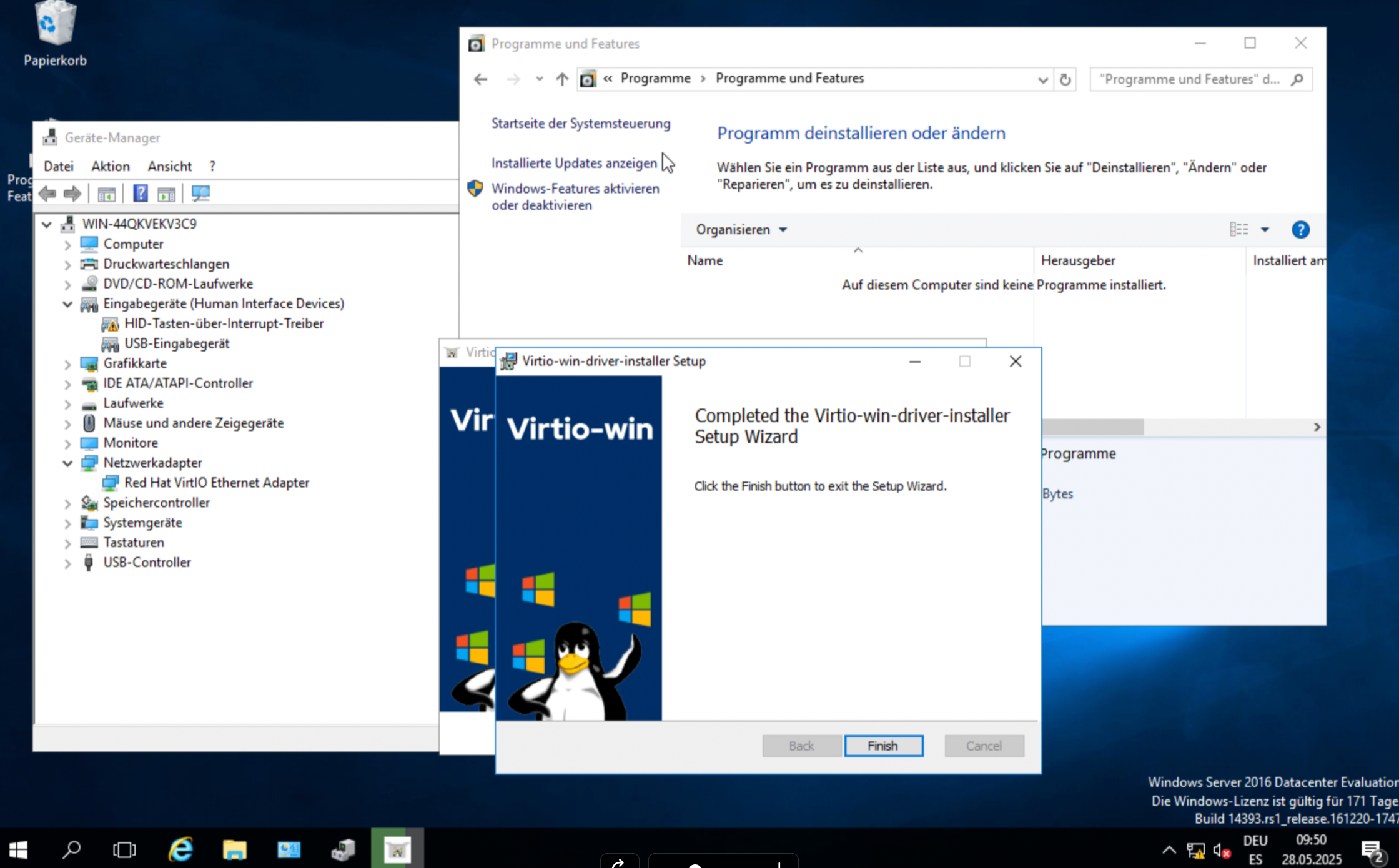Image resolution: width=1399 pixels, height=868 pixels.
Task: Click the Device Manager help toolbar icon
Action: pos(141,194)
